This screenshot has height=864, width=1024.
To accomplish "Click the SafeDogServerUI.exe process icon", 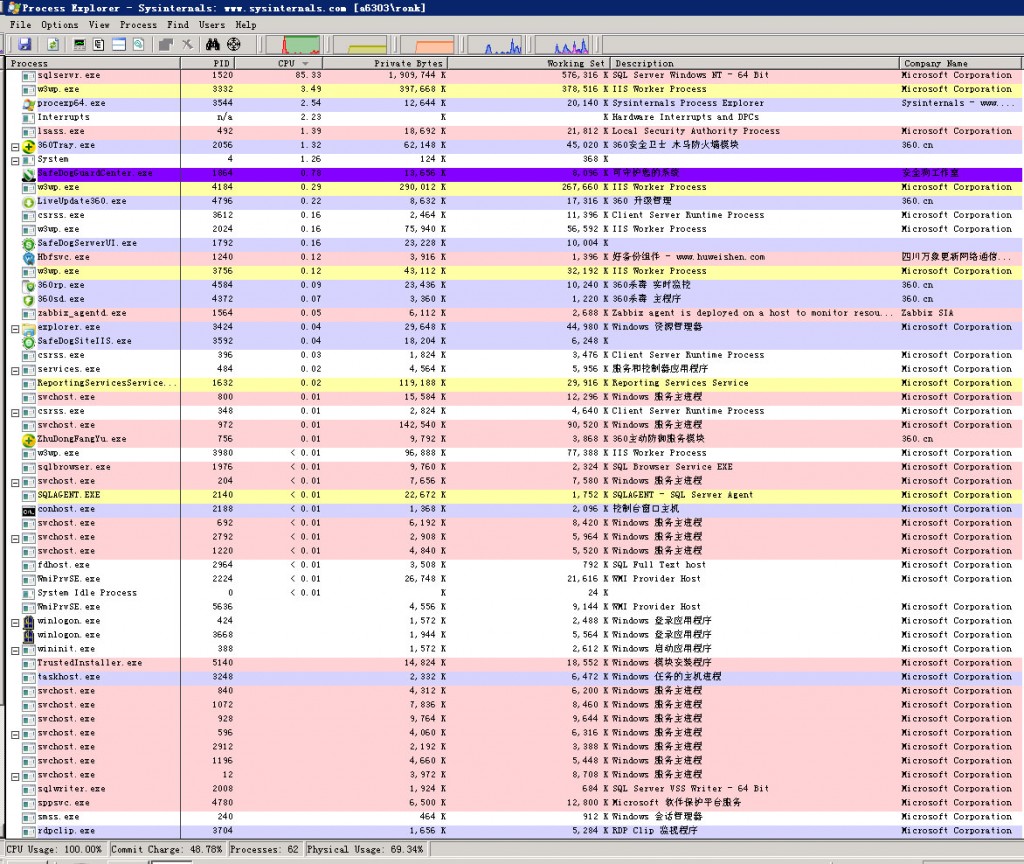I will pos(28,243).
